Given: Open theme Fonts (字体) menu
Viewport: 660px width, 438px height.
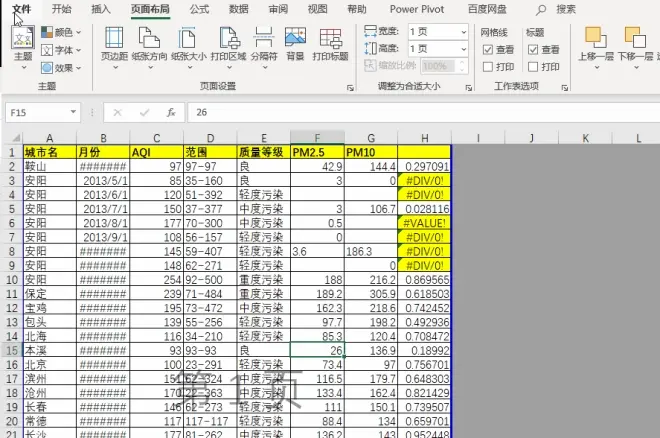Looking at the screenshot, I should point(61,50).
